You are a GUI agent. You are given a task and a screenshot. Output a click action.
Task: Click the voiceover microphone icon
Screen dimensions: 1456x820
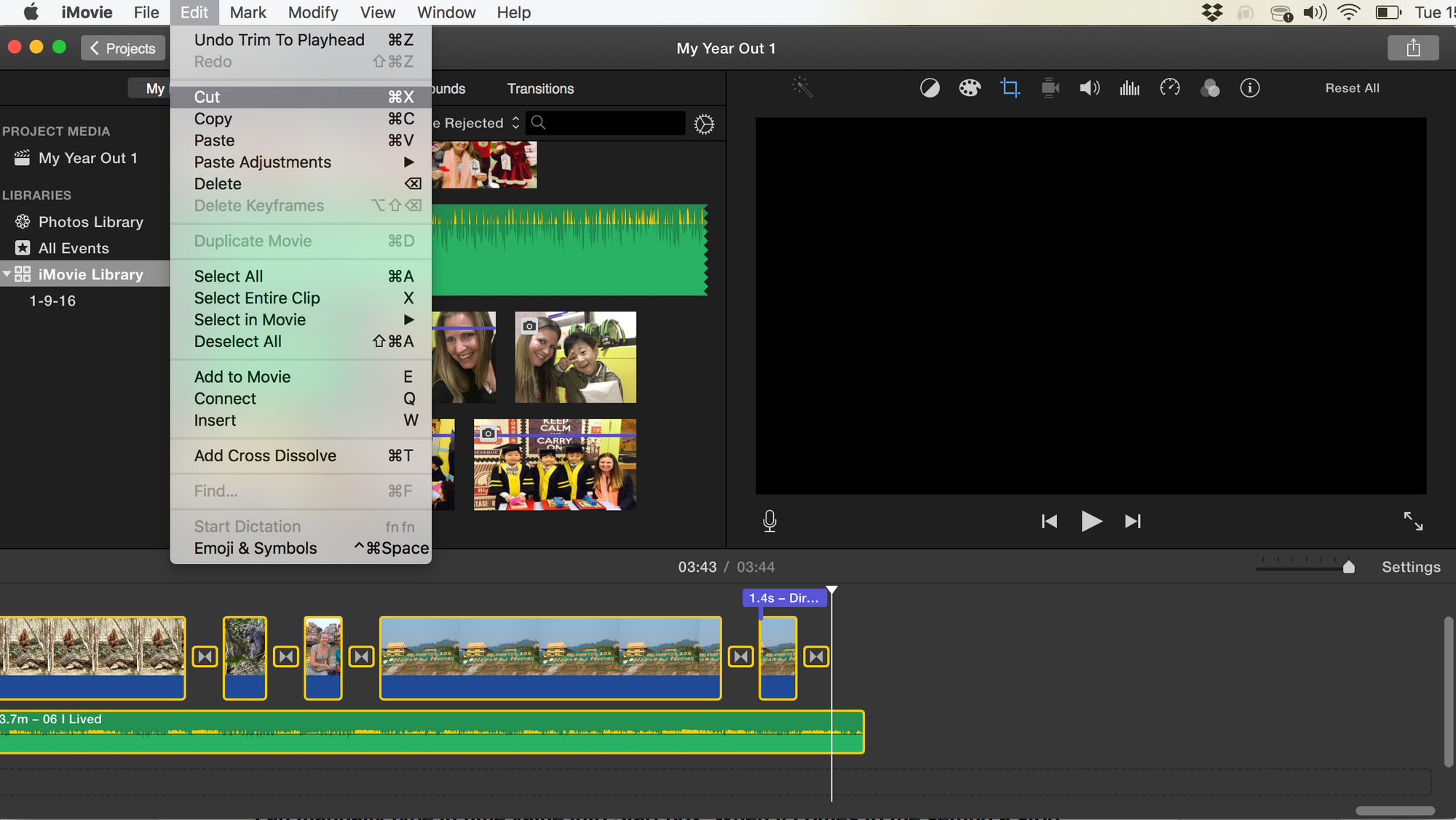(x=769, y=521)
